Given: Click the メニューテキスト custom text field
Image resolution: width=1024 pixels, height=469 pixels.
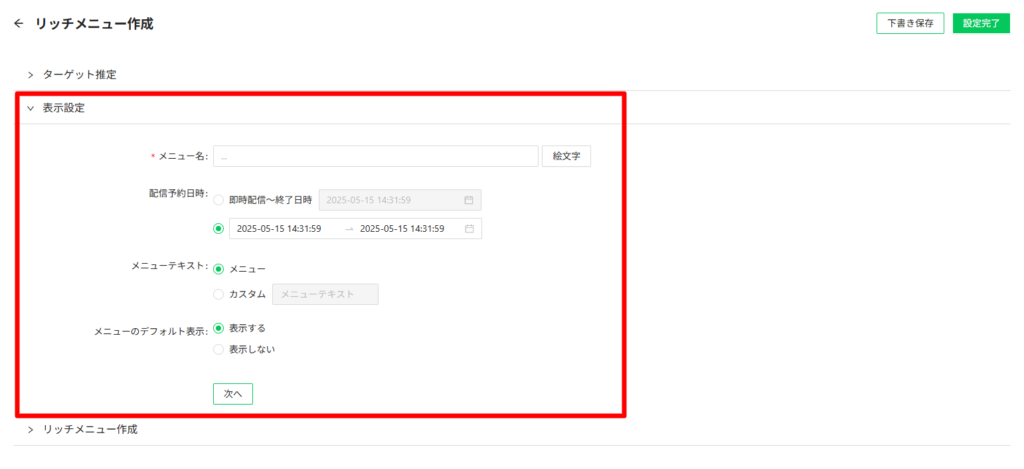Looking at the screenshot, I should 325,294.
